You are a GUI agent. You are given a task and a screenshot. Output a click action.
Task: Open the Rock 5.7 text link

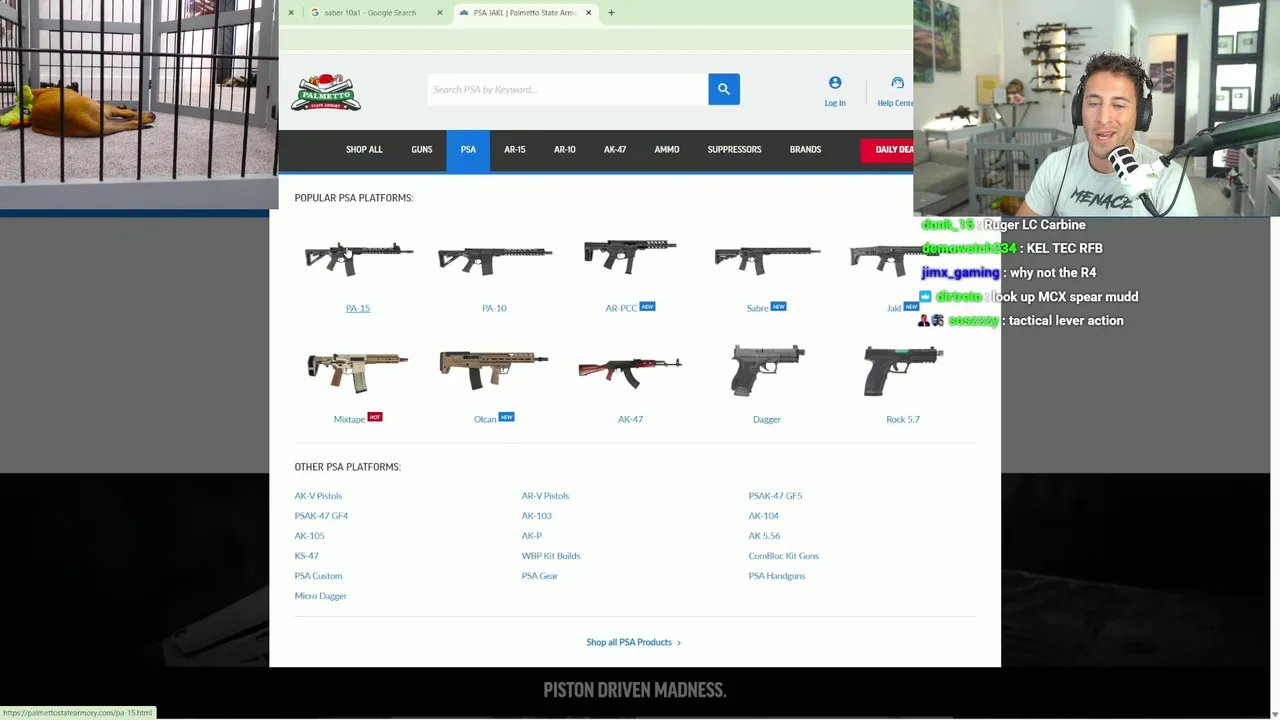click(x=903, y=419)
